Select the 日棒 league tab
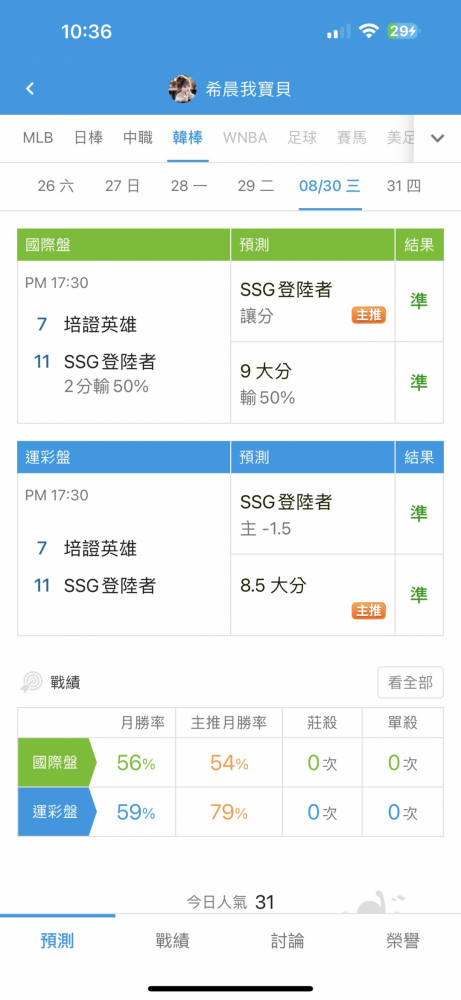 point(88,138)
